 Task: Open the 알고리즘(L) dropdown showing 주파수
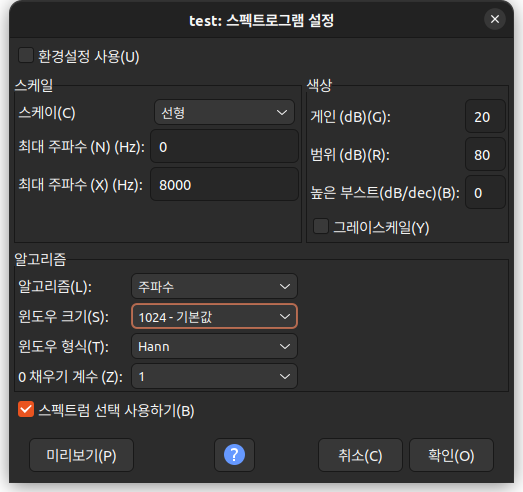pyautogui.click(x=214, y=286)
